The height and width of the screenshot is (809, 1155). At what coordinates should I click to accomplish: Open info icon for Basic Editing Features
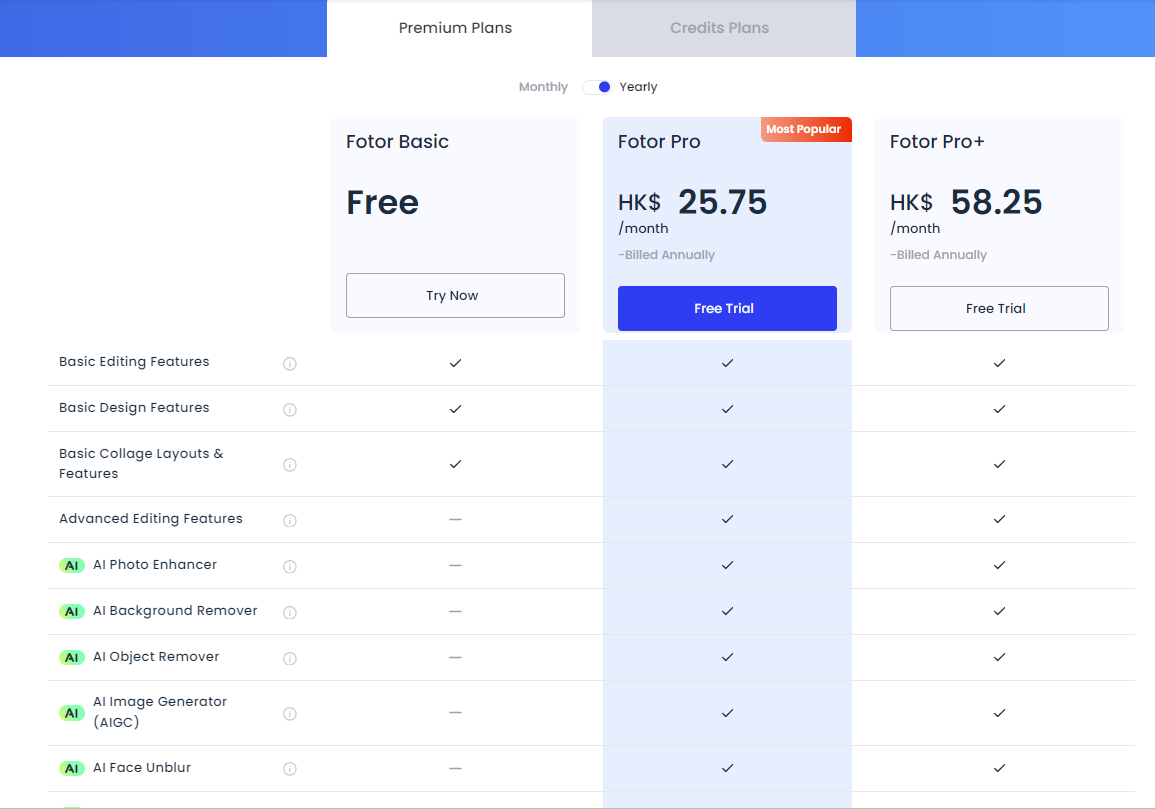point(289,364)
